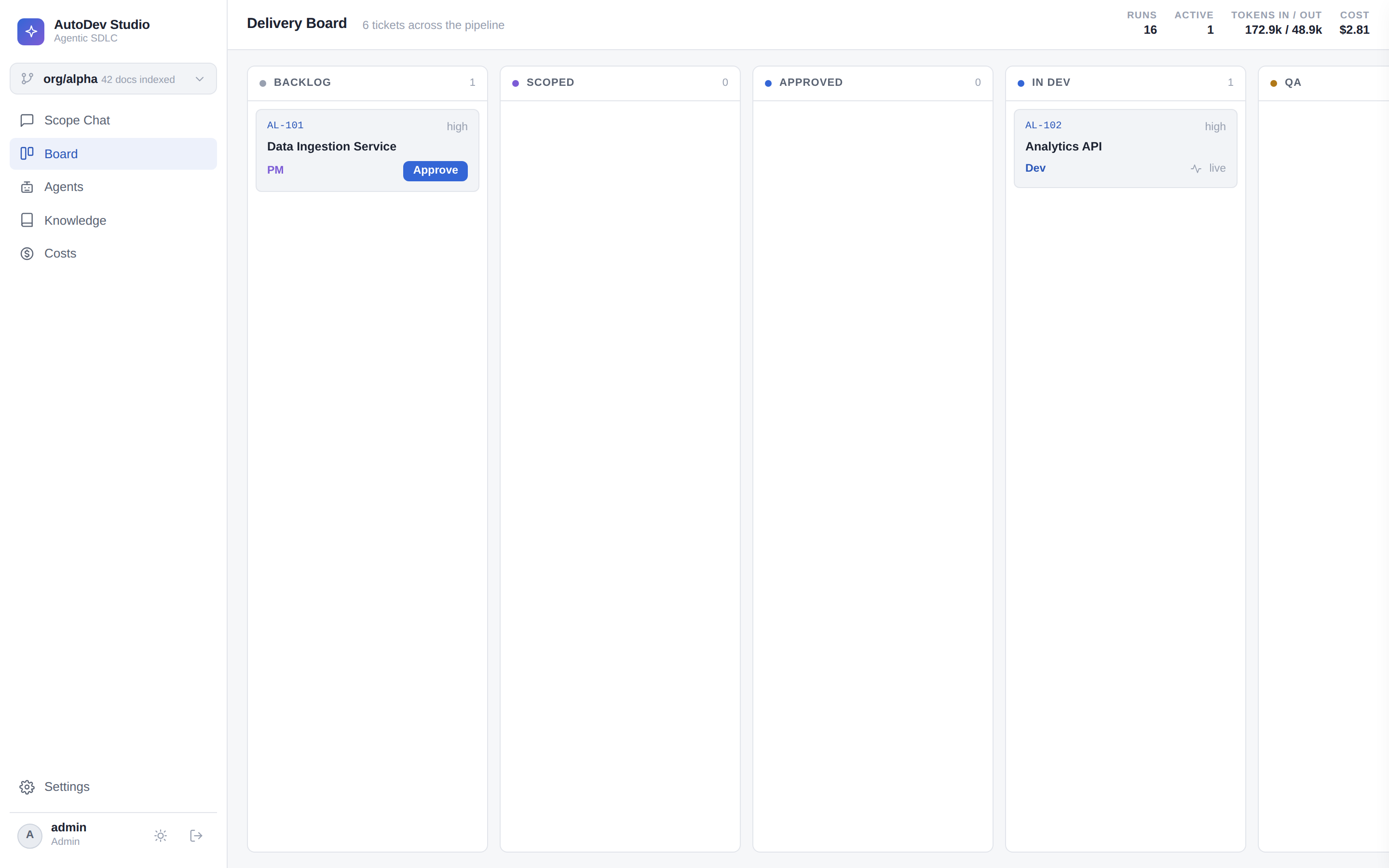The image size is (1389, 868).
Task: Click the Dev agent label on AL-102
Action: tap(1035, 168)
